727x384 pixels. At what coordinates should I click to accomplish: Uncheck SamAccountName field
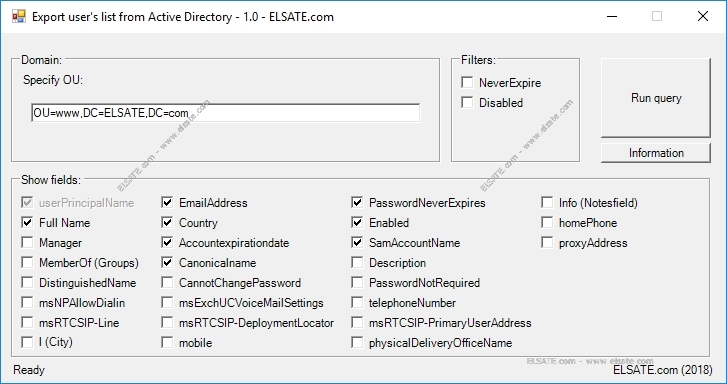[x=357, y=243]
